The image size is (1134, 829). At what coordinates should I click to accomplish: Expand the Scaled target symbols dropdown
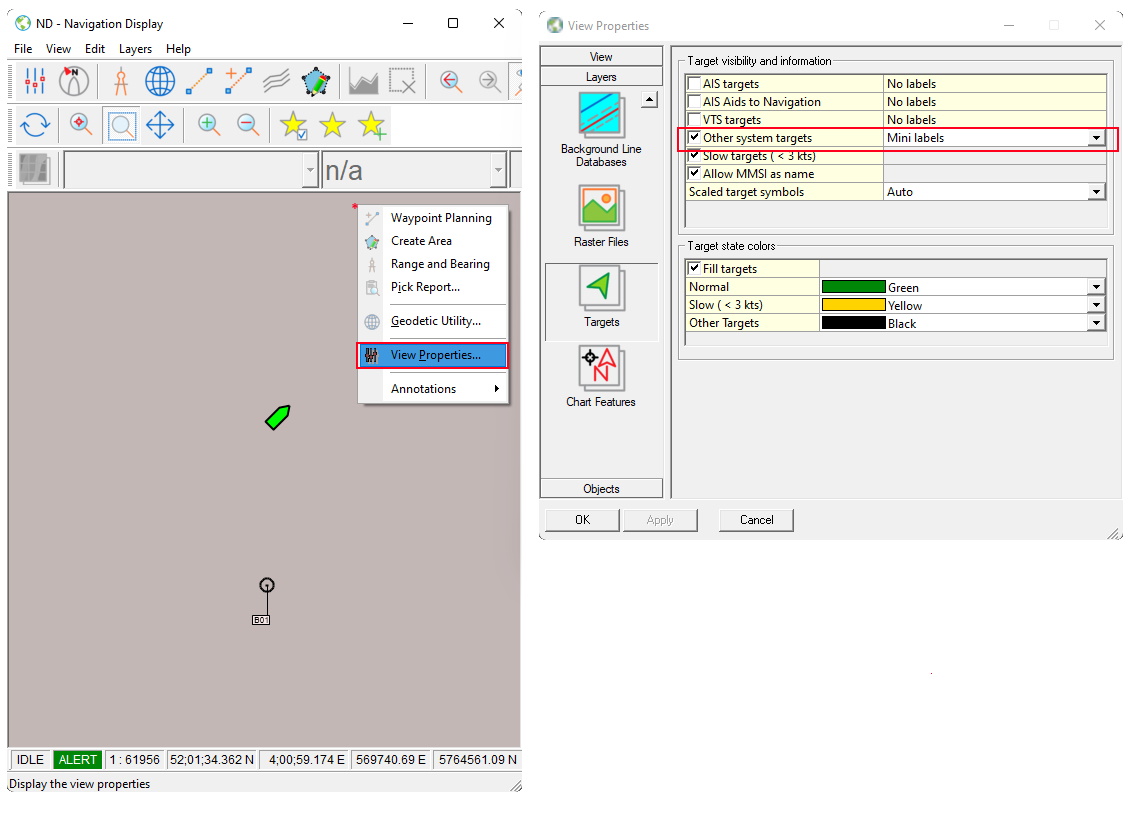click(1096, 192)
